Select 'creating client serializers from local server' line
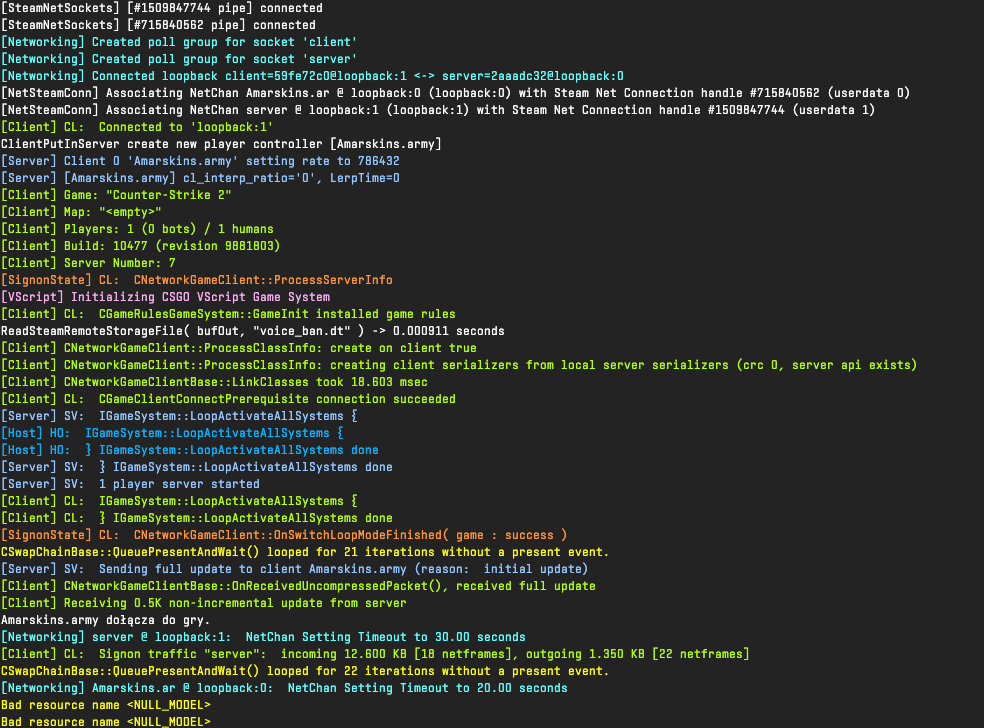This screenshot has width=984, height=728. click(459, 365)
